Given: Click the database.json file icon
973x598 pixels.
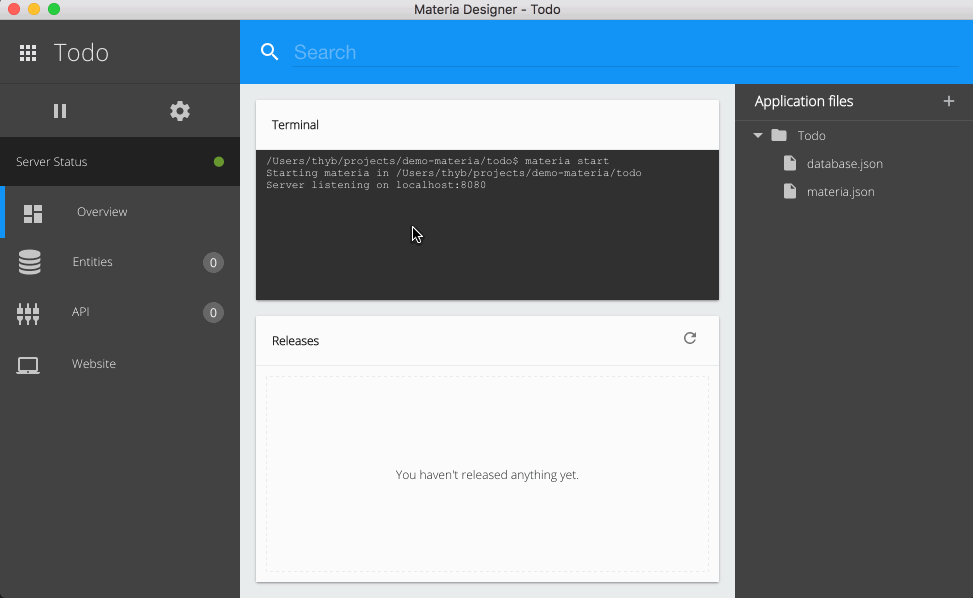Looking at the screenshot, I should point(790,163).
